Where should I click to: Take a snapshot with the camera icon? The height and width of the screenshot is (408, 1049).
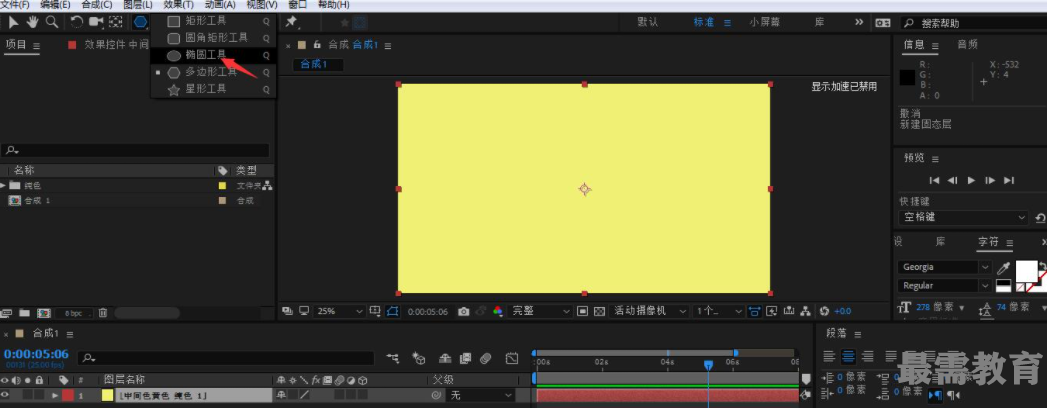[464, 311]
